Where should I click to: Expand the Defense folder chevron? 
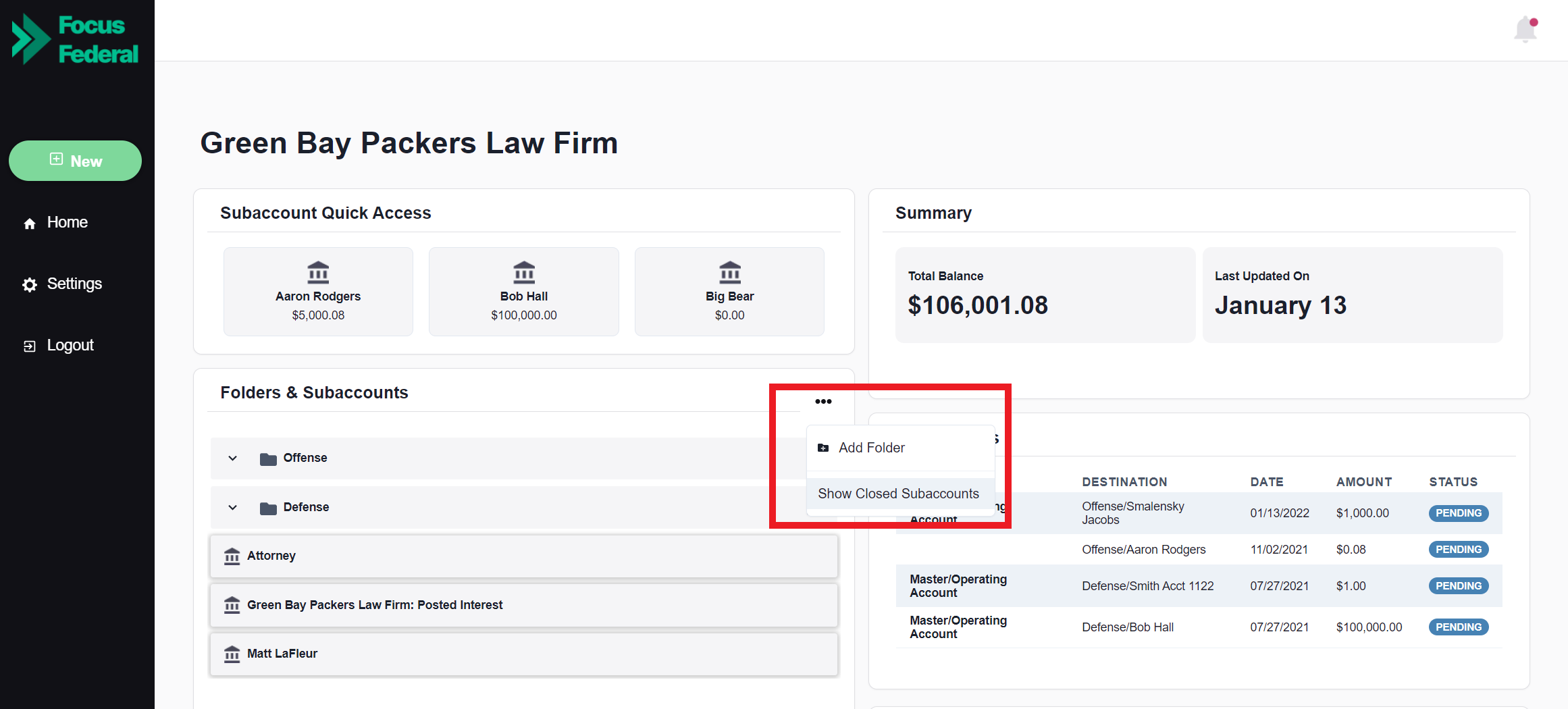(x=233, y=508)
